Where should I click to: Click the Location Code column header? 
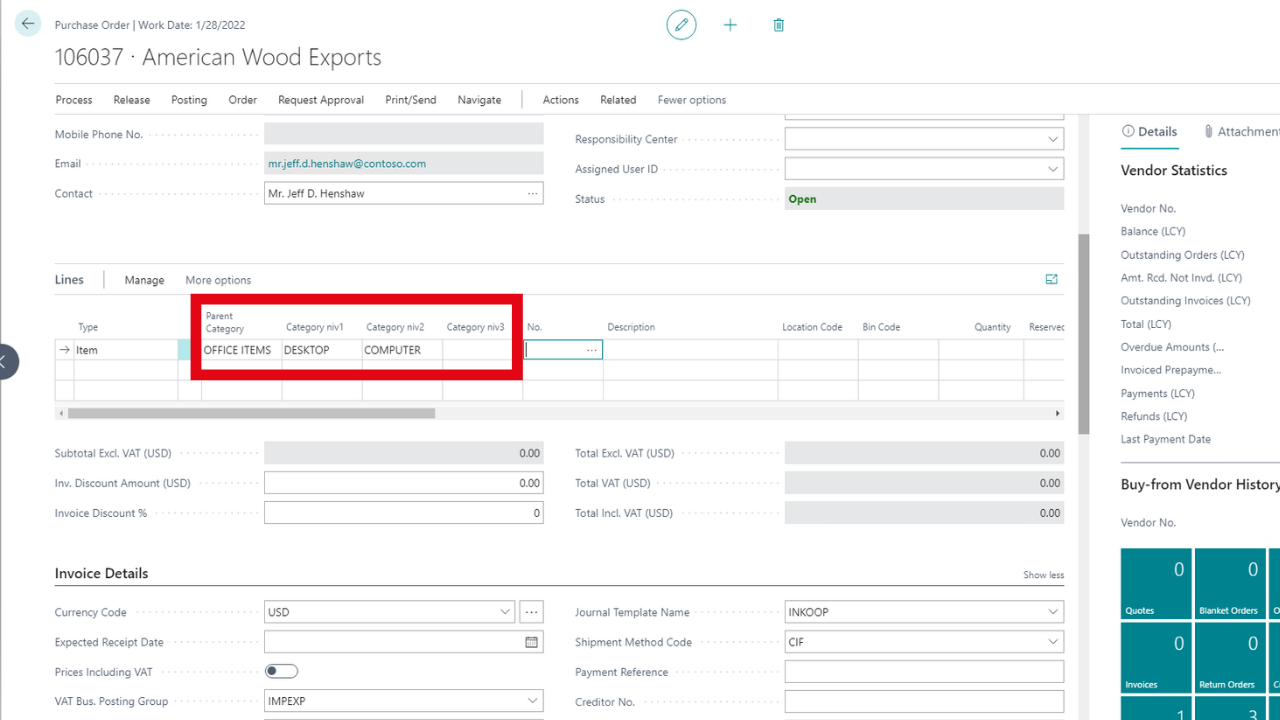tap(812, 327)
